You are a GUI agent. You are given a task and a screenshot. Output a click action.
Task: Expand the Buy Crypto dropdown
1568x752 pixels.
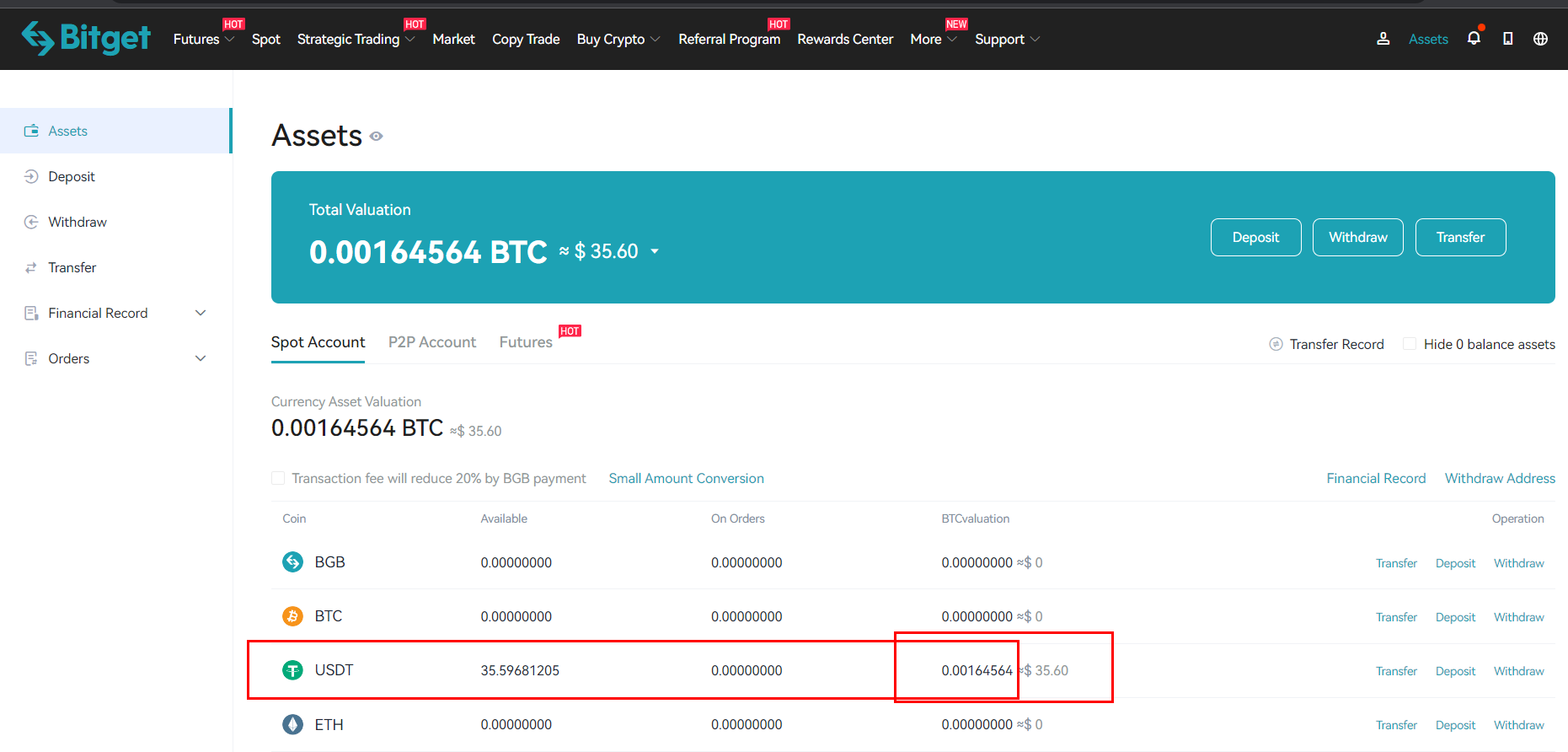point(655,39)
